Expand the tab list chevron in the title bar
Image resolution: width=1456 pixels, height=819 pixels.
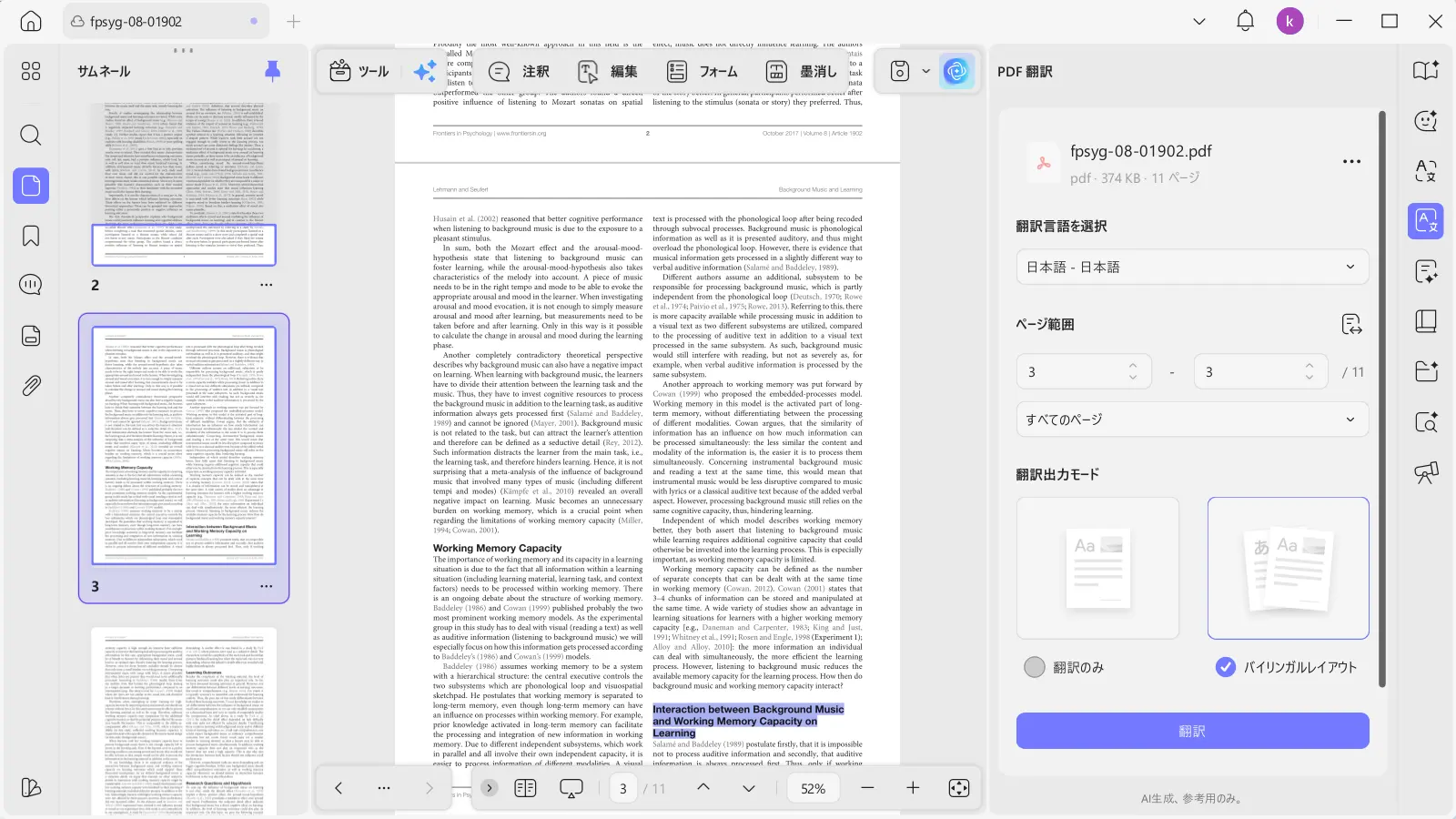tap(1199, 21)
